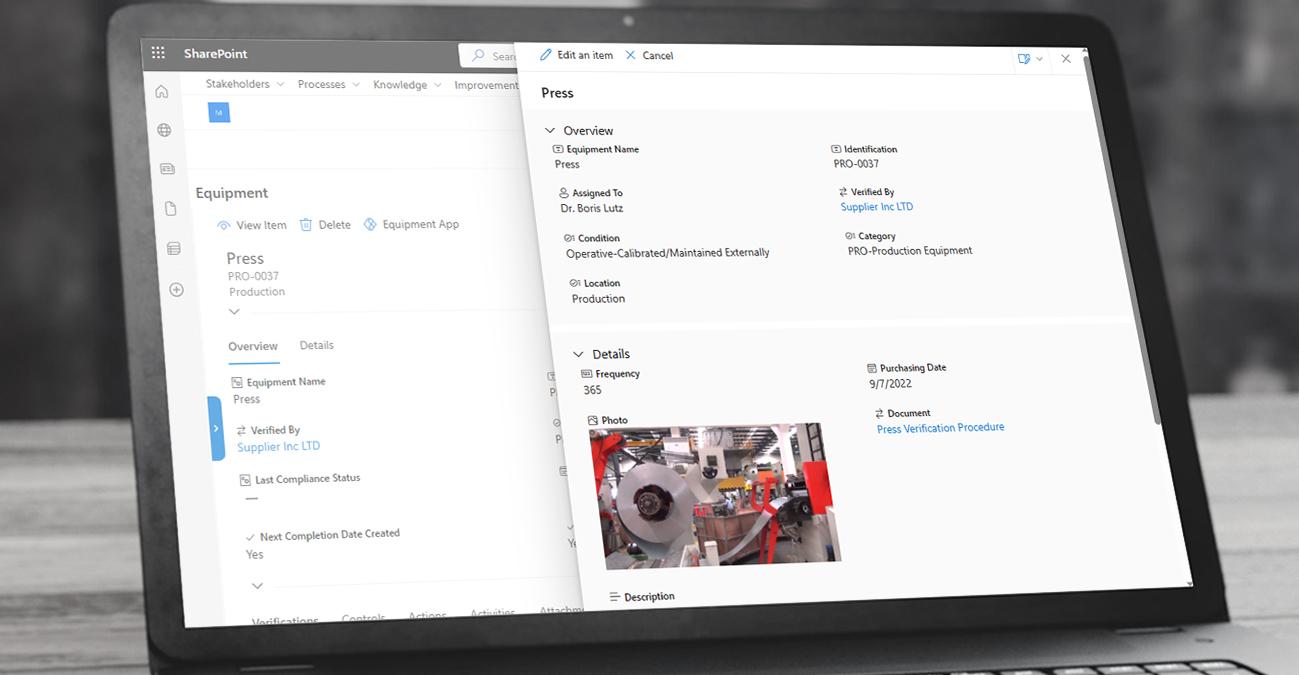Click the Cancel X icon

pos(630,55)
